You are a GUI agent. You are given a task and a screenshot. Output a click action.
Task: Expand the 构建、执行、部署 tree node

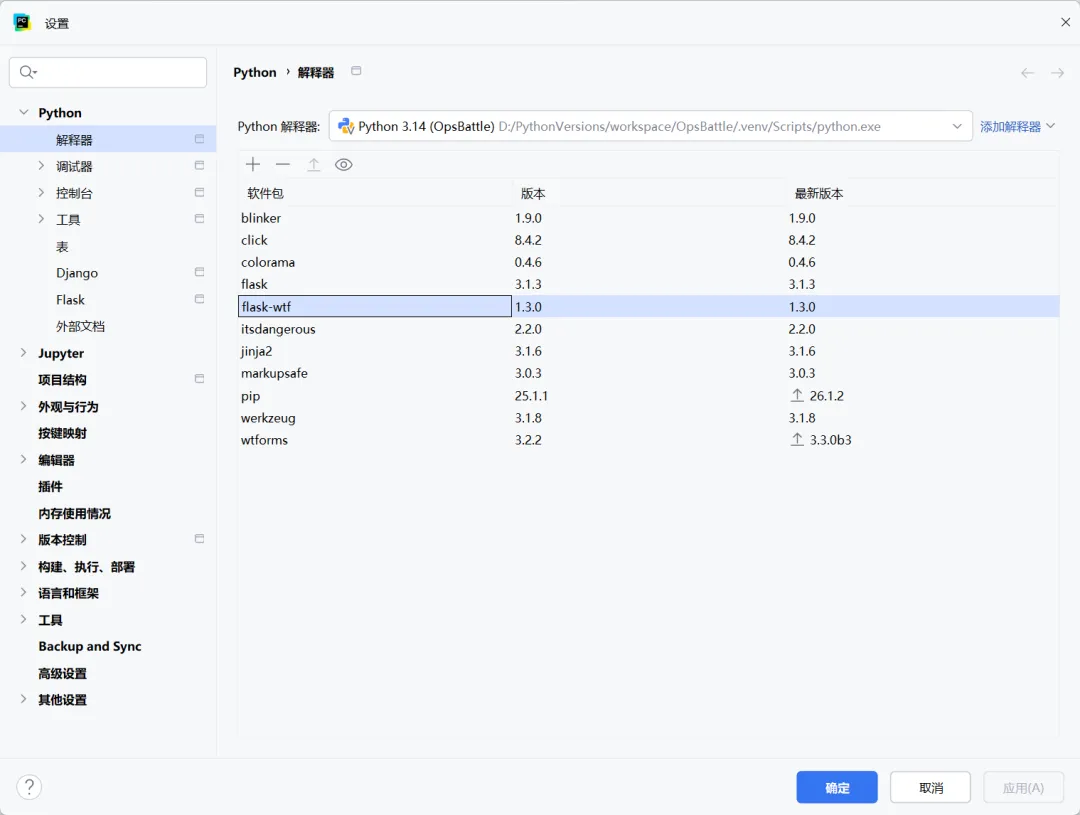(x=23, y=566)
